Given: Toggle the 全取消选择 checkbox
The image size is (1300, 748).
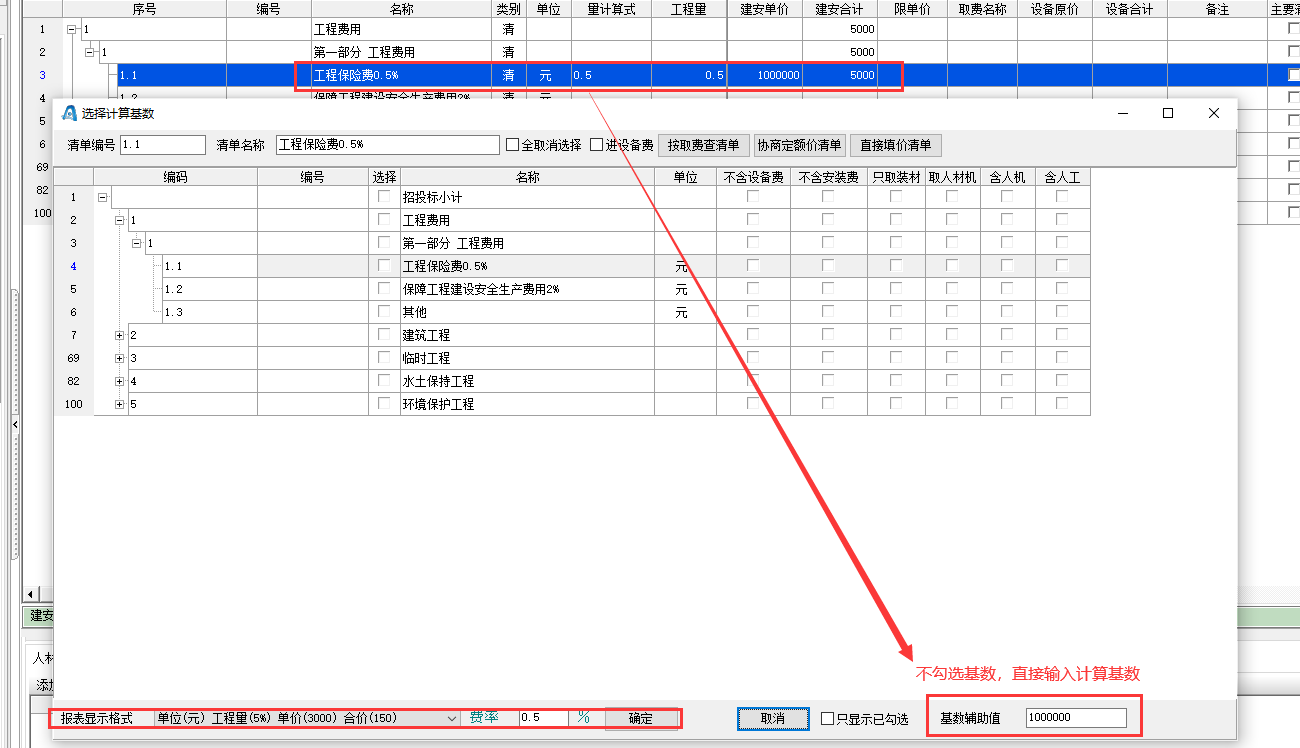Looking at the screenshot, I should point(513,145).
